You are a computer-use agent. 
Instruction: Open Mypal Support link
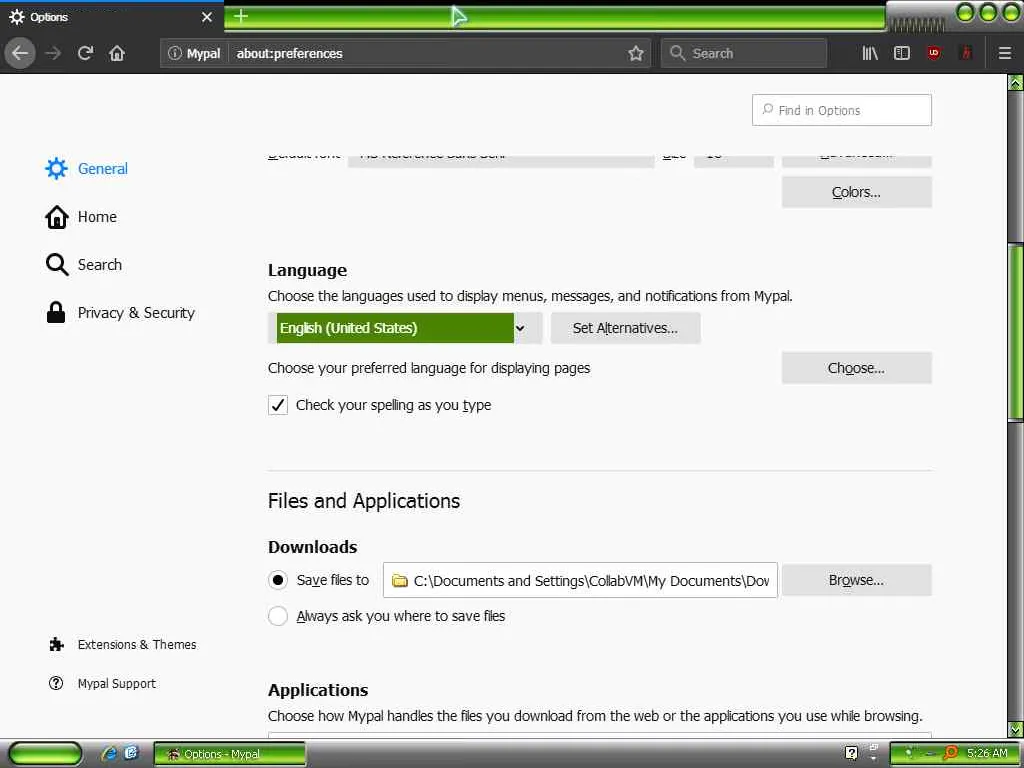[103, 683]
